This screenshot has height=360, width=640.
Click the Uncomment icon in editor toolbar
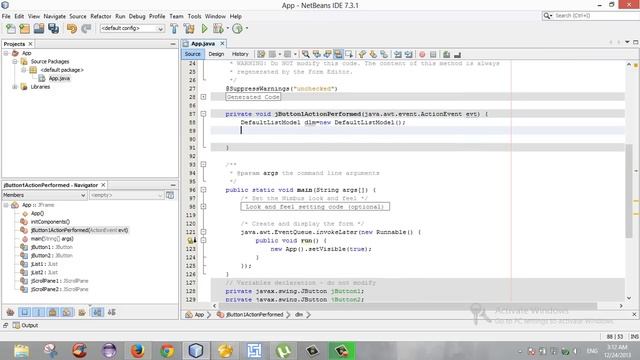[457, 54]
